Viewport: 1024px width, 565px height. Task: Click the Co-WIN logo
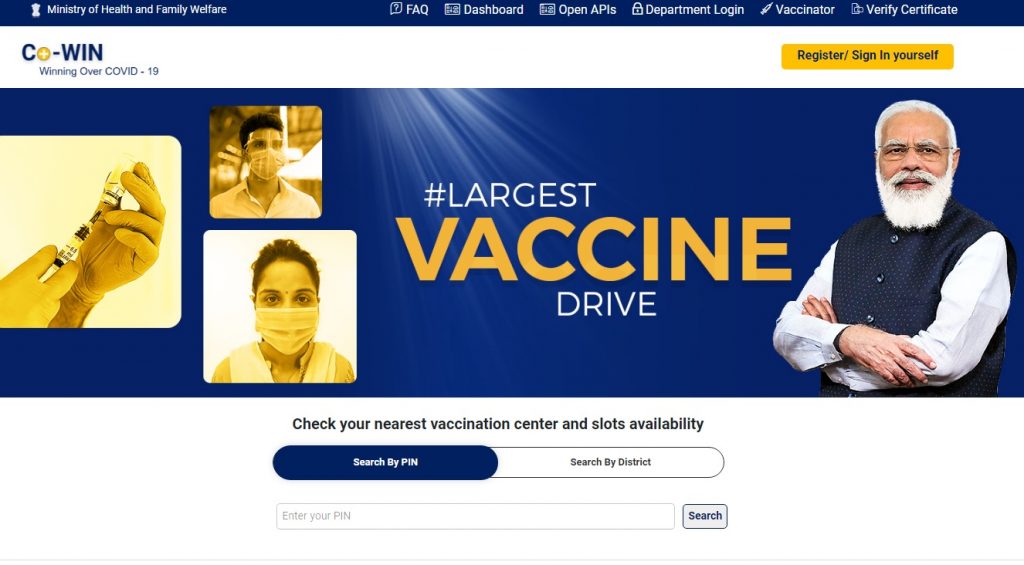(90, 59)
